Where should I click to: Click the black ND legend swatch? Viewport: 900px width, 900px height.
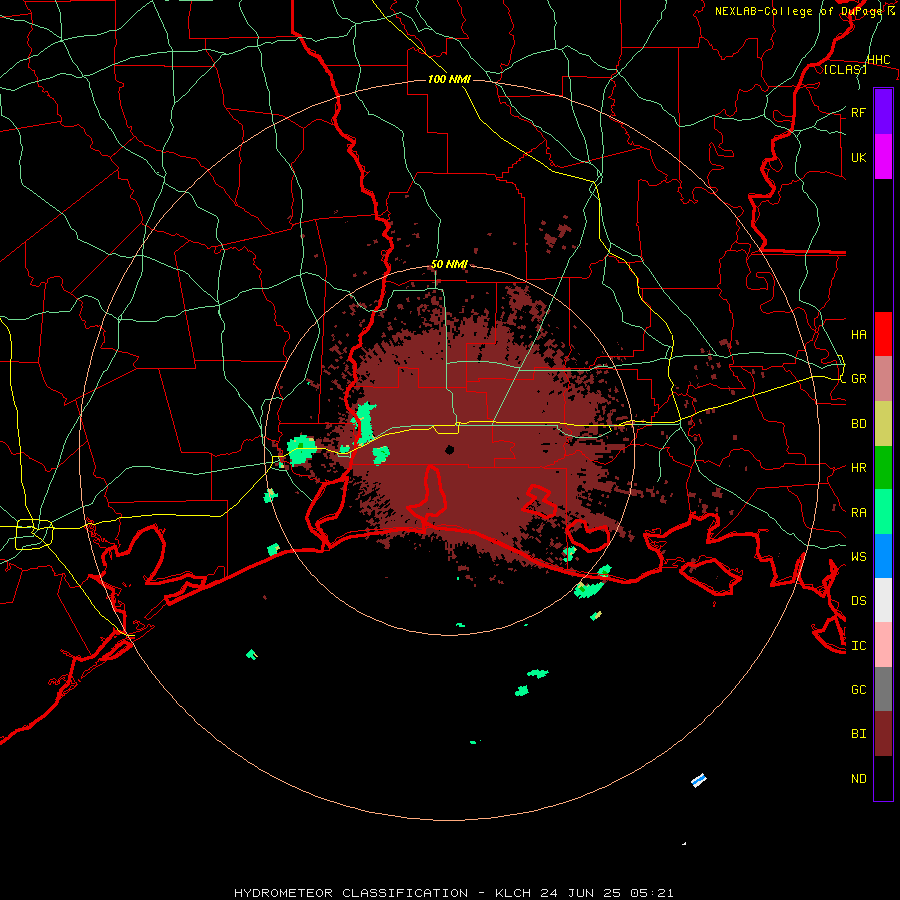point(883,778)
